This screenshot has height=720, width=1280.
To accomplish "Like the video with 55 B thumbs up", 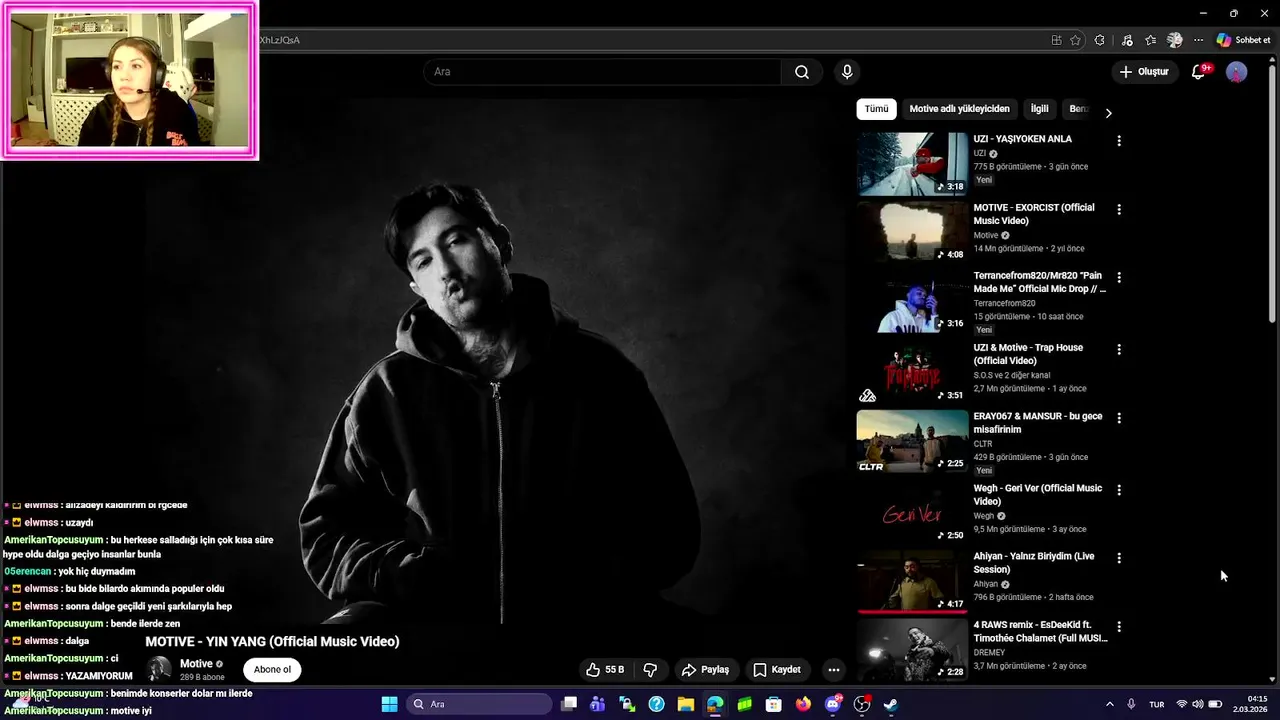I will pyautogui.click(x=605, y=670).
